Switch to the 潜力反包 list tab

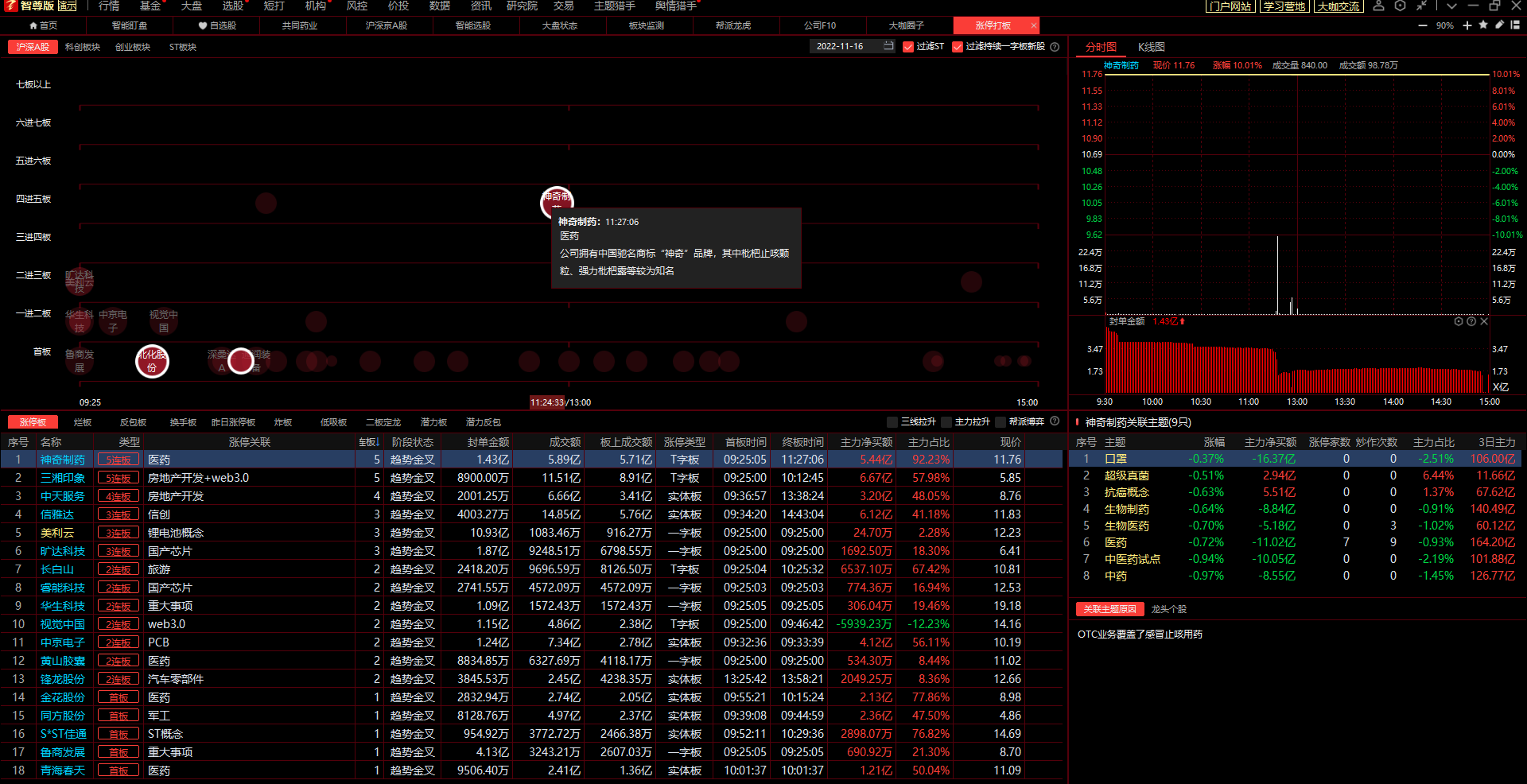pyautogui.click(x=484, y=422)
